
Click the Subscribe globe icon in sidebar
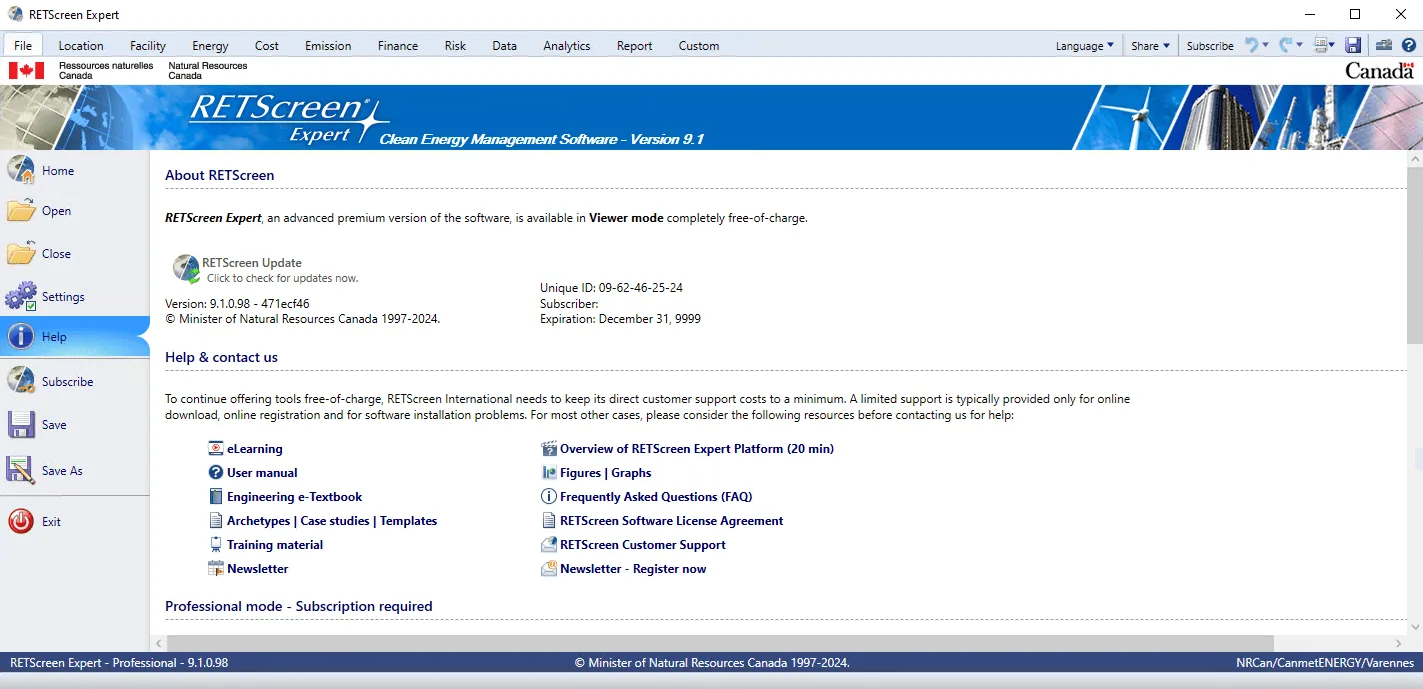click(21, 381)
